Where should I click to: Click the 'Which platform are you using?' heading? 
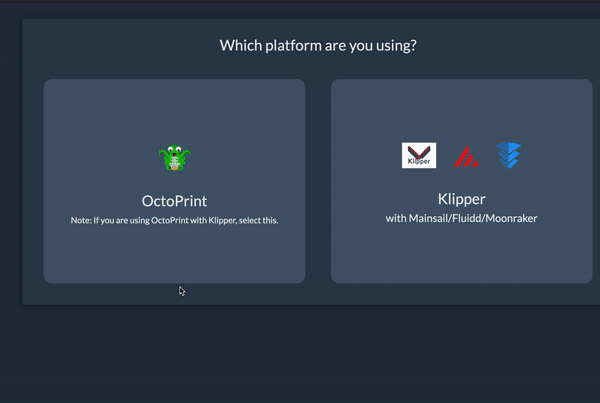[318, 45]
